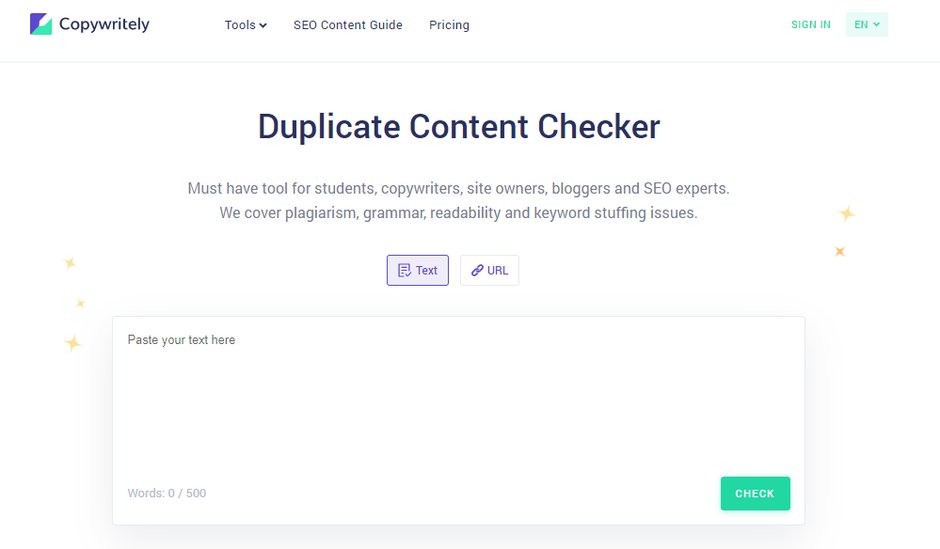This screenshot has width=940, height=549.
Task: Click the Duplicate Content Checker heading
Action: [459, 126]
